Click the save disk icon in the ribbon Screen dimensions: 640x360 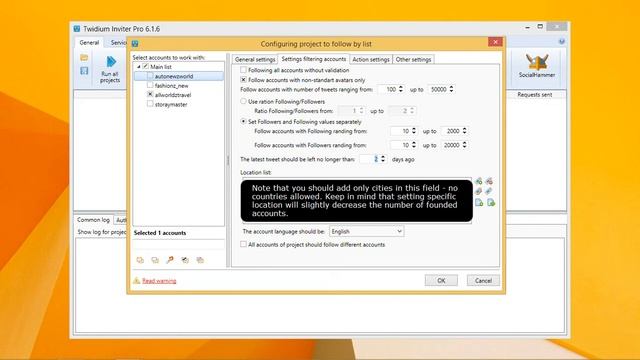click(84, 71)
